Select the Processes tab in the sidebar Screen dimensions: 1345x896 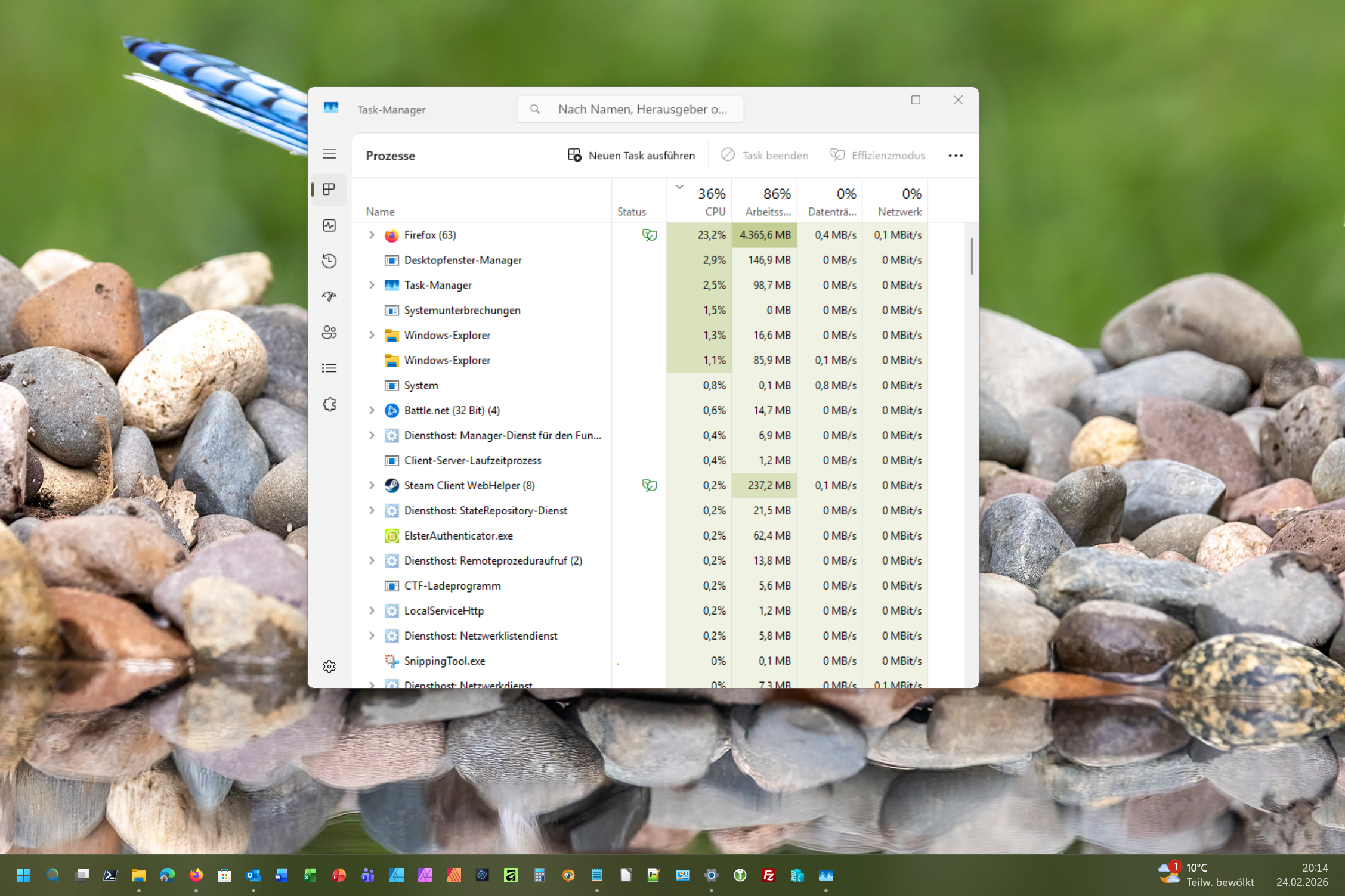[x=329, y=190]
